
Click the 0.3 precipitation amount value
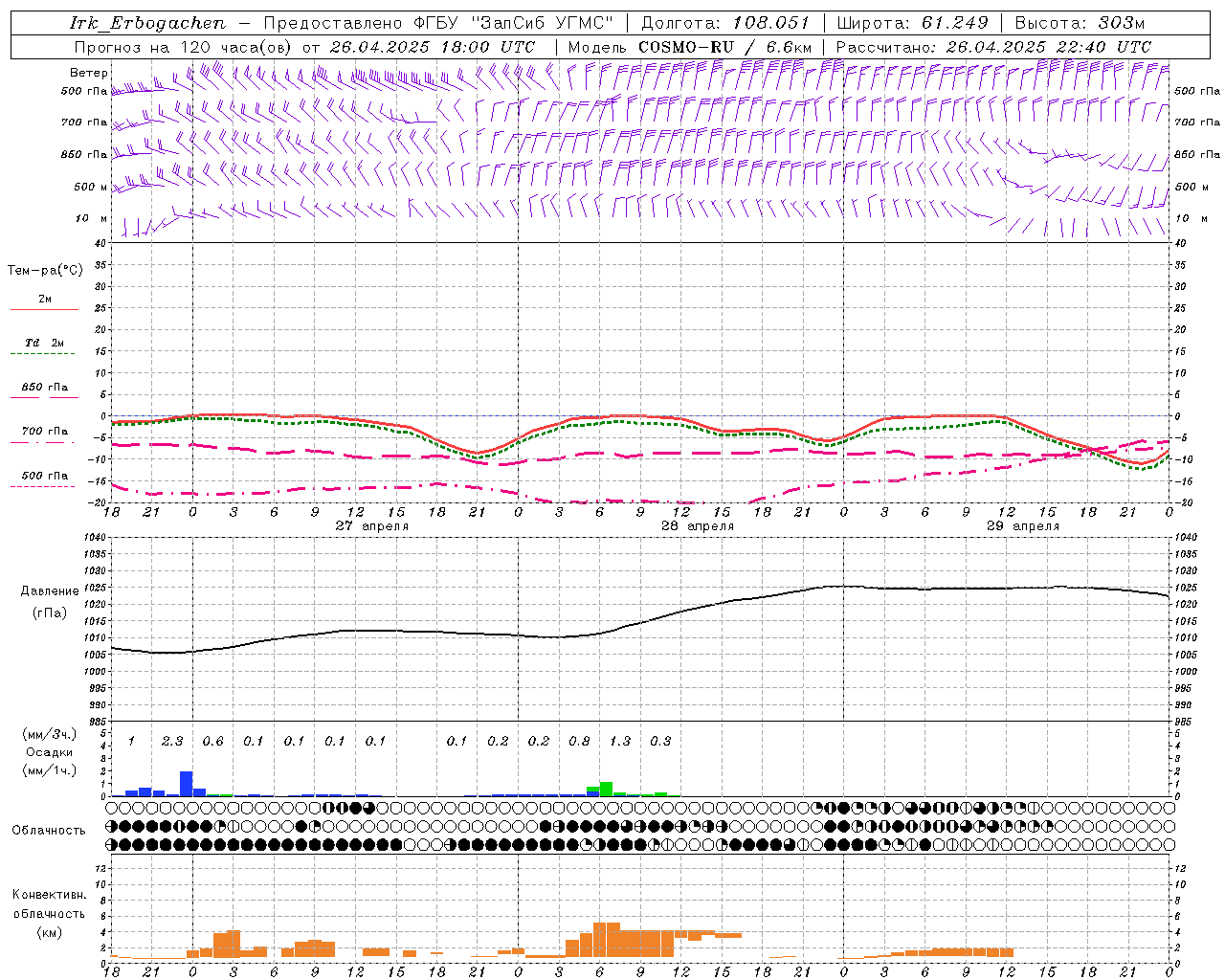pyautogui.click(x=660, y=742)
